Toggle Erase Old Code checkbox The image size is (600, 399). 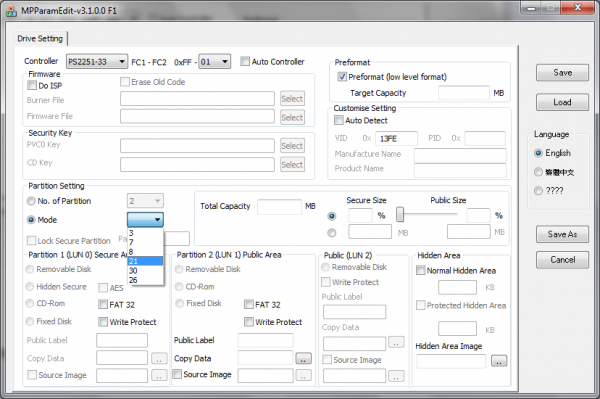pos(125,81)
